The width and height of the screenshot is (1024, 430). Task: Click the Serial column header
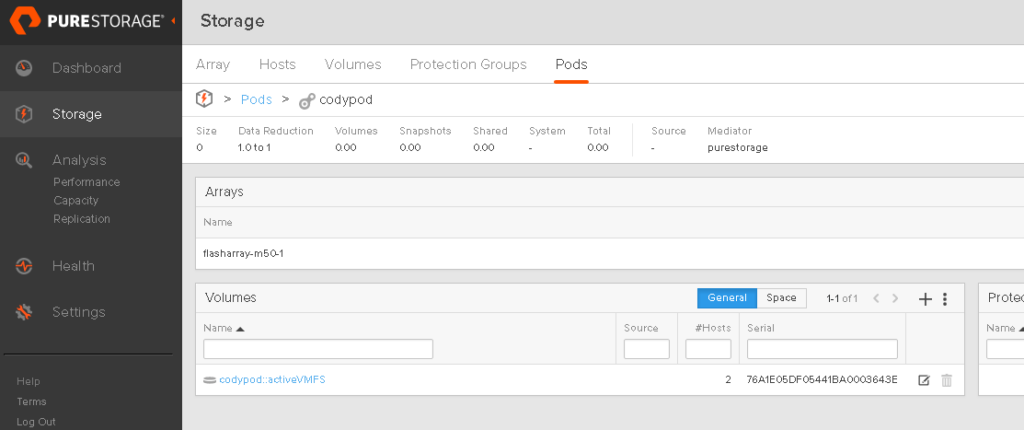(761, 328)
